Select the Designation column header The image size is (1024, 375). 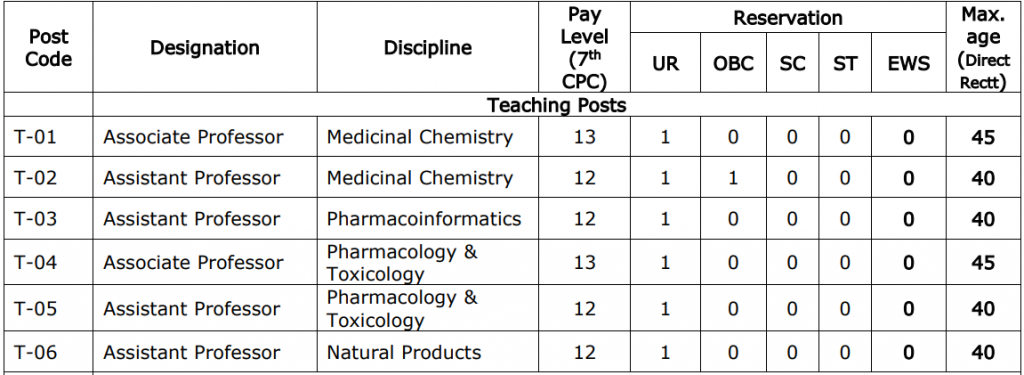click(205, 48)
